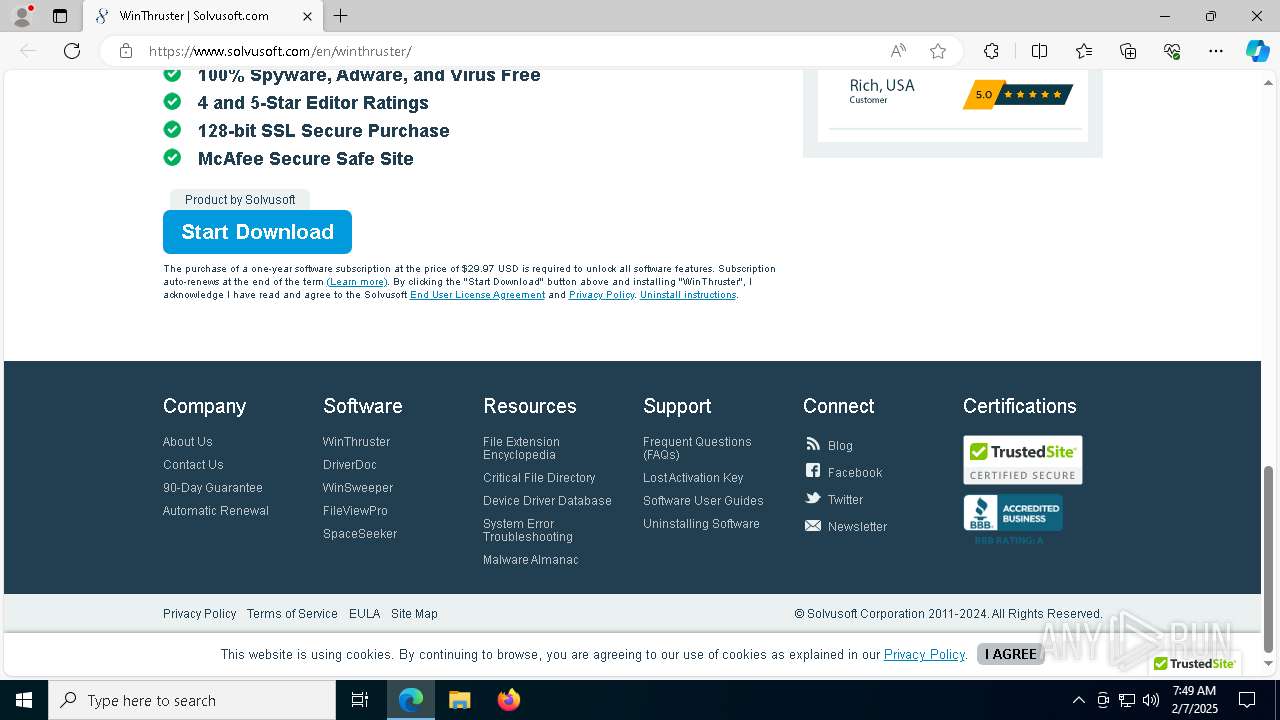Open the Contact Us link
1280x720 pixels.
point(193,465)
